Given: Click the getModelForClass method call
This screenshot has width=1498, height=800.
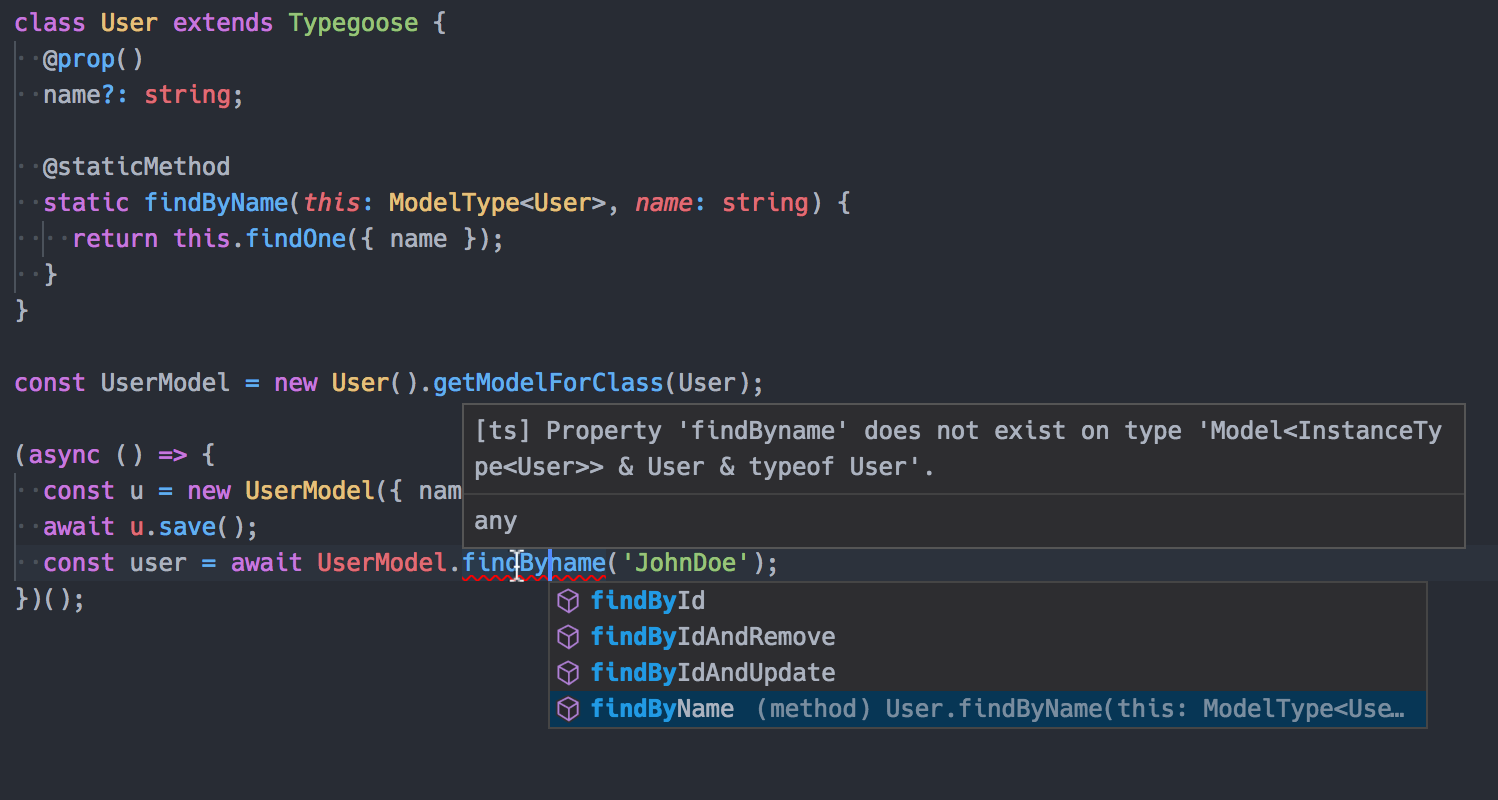Looking at the screenshot, I should 548,383.
